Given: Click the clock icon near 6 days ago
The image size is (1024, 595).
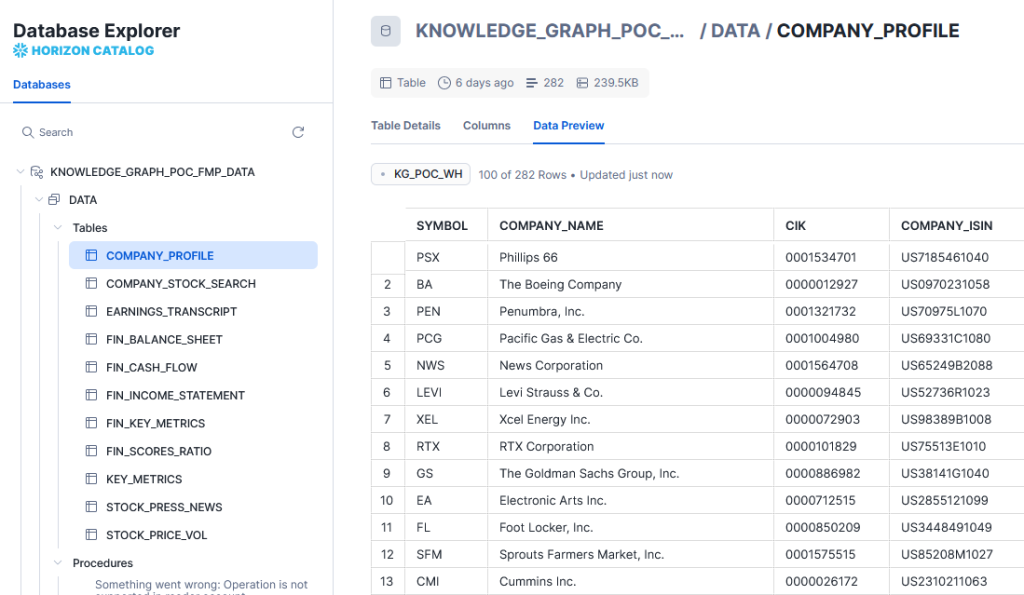Looking at the screenshot, I should point(444,83).
